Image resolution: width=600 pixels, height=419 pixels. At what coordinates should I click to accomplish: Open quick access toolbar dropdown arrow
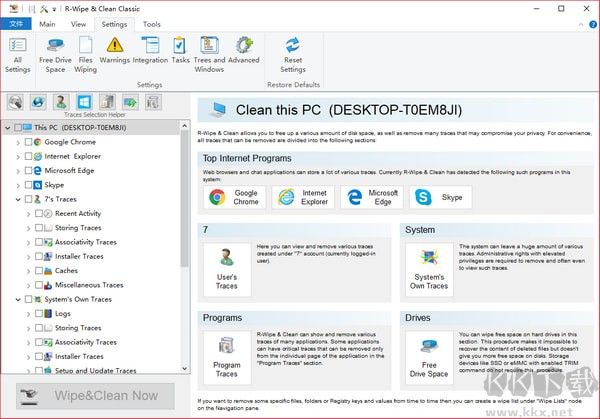click(x=55, y=9)
